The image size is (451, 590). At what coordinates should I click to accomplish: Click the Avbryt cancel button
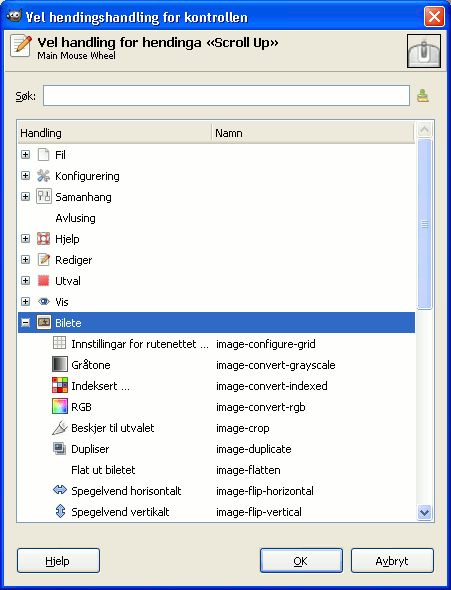coord(392,561)
